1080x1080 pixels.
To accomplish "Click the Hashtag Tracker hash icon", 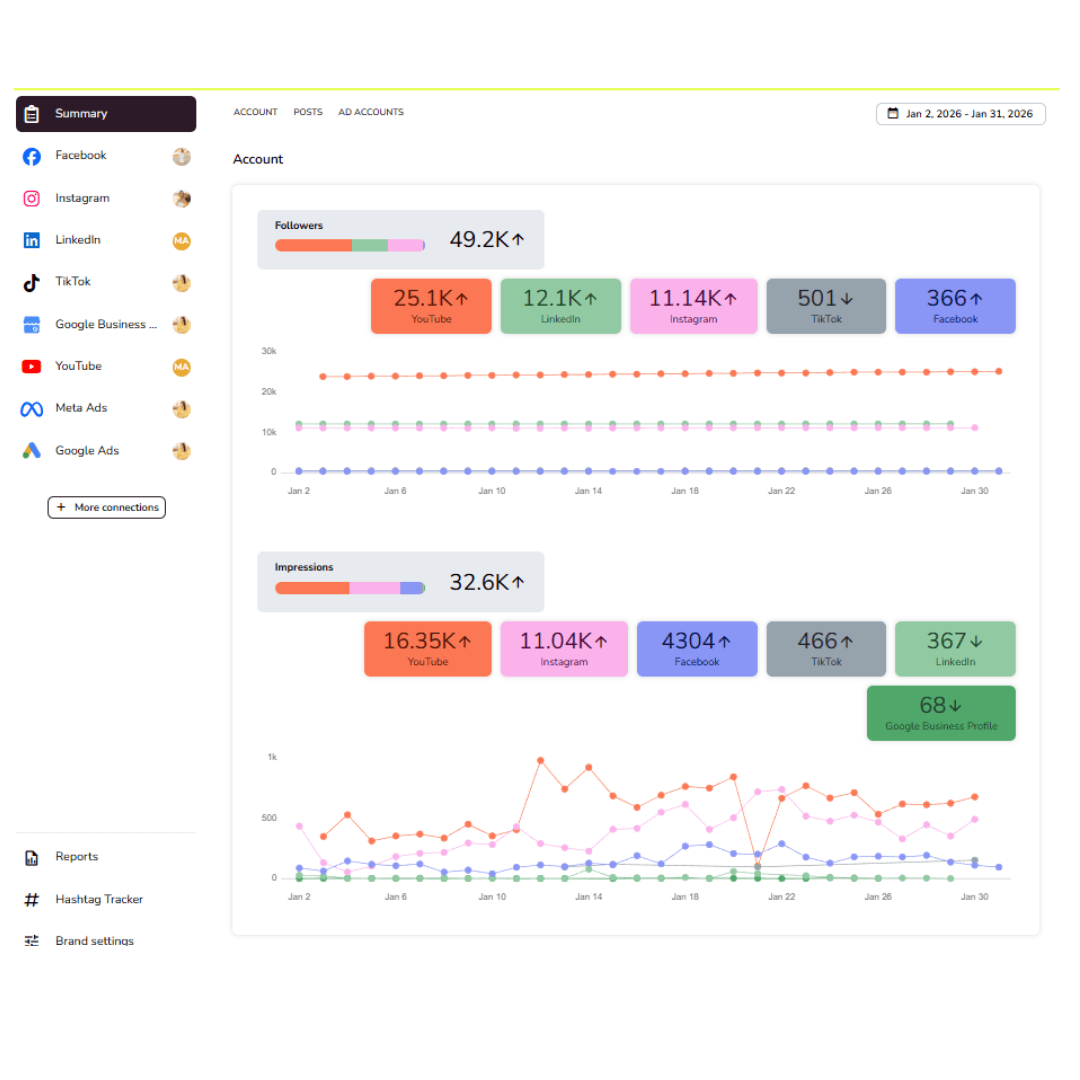I will (x=32, y=900).
